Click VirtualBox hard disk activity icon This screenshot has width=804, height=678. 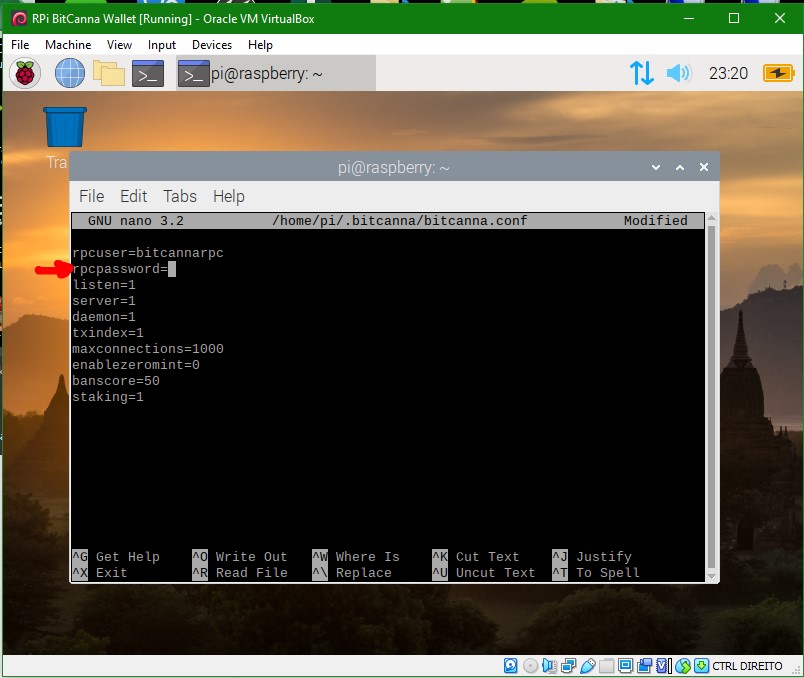[x=511, y=666]
